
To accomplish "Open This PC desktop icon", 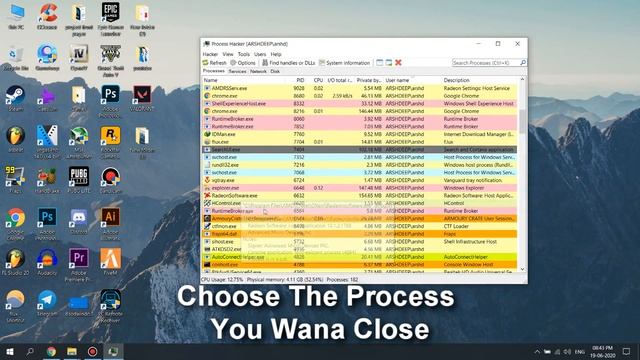I will coord(16,17).
